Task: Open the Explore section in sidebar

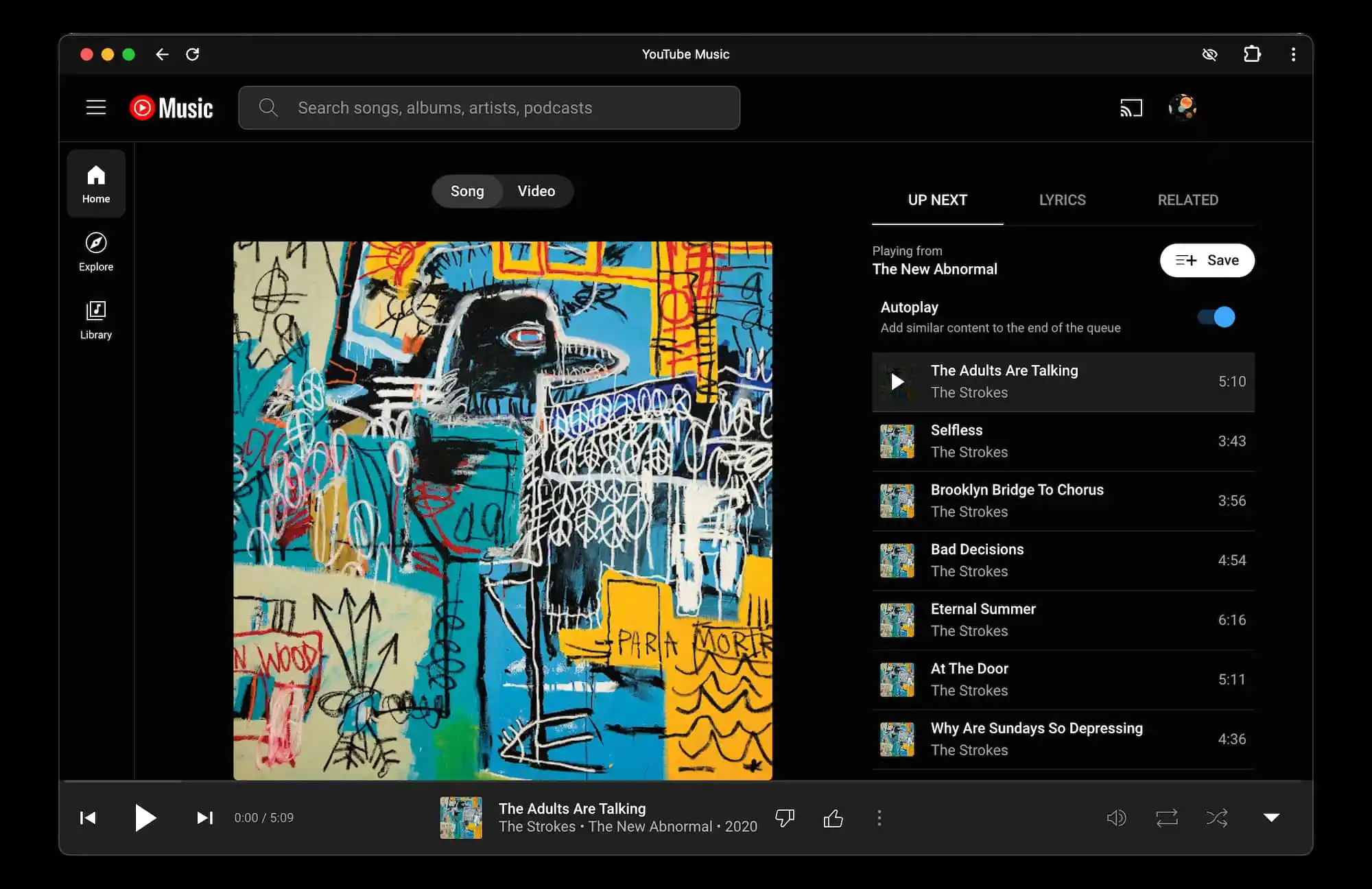Action: [96, 252]
